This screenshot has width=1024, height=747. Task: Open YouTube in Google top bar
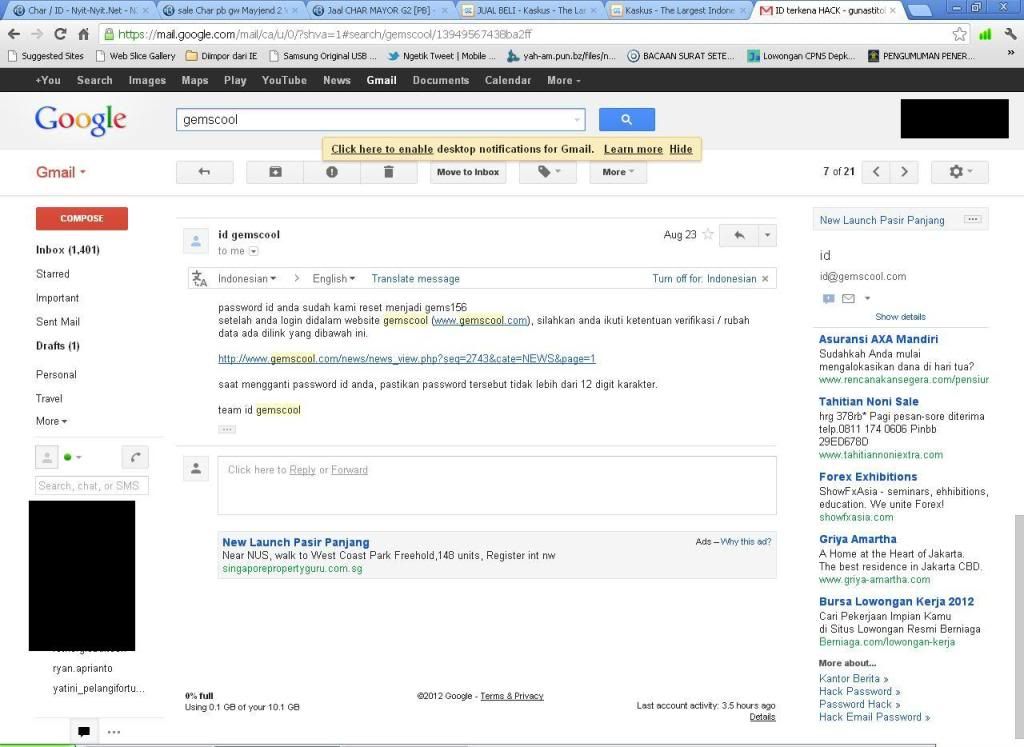tap(284, 80)
